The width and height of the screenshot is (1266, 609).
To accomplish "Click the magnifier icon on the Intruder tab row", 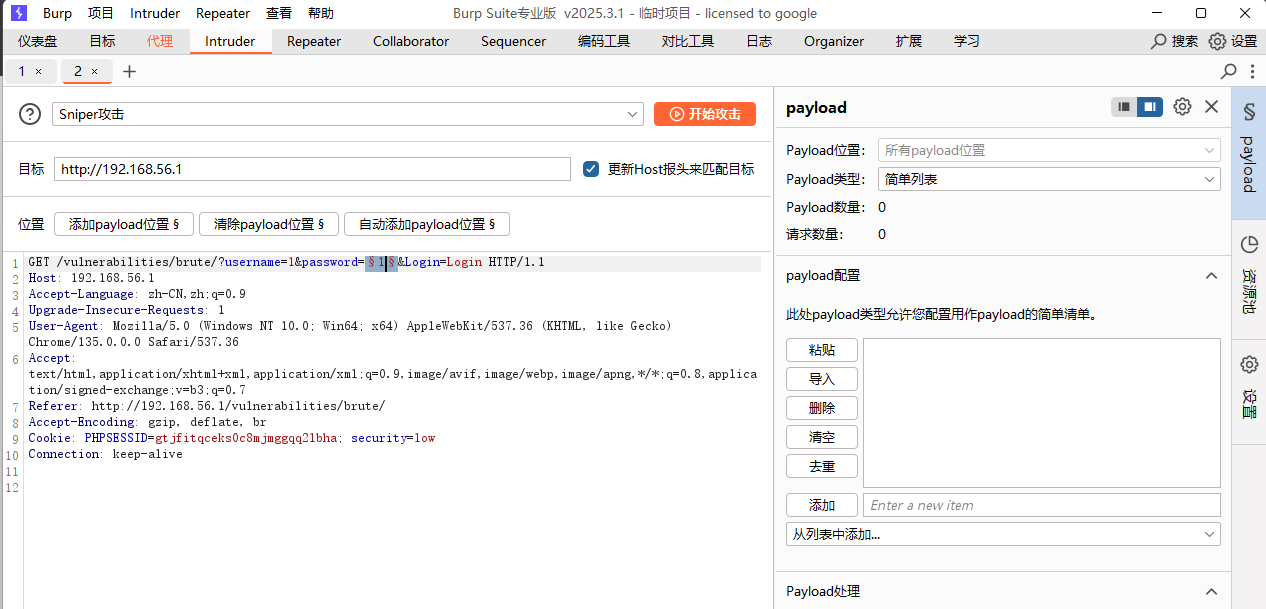I will pos(1229,71).
